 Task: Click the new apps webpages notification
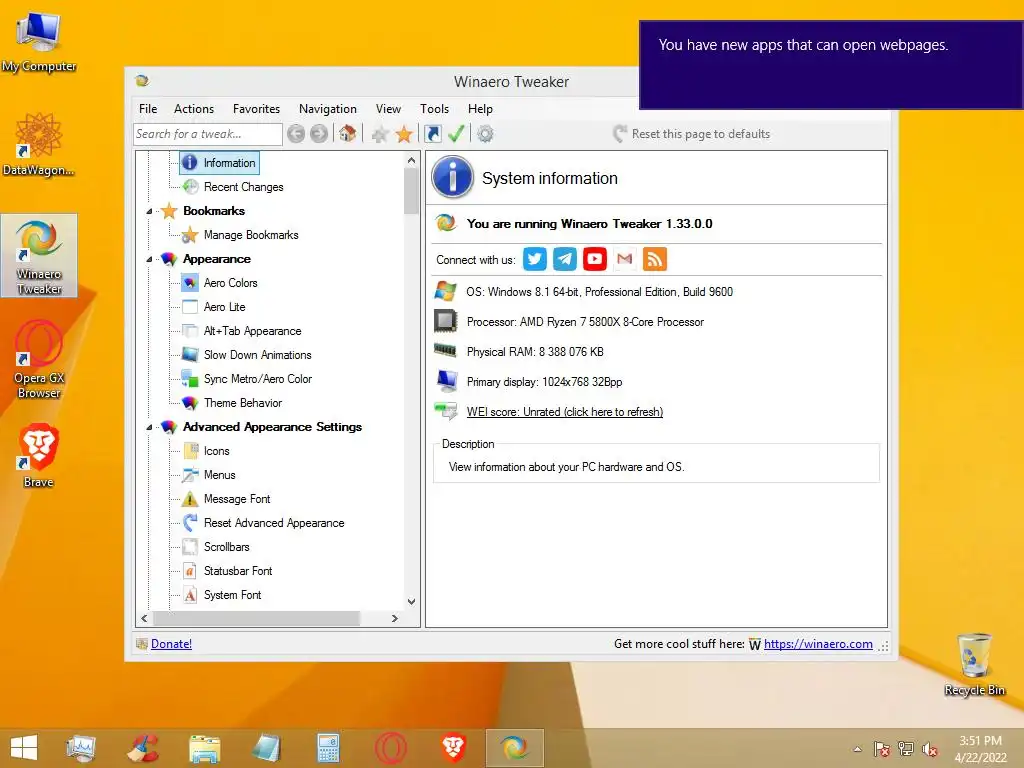831,65
